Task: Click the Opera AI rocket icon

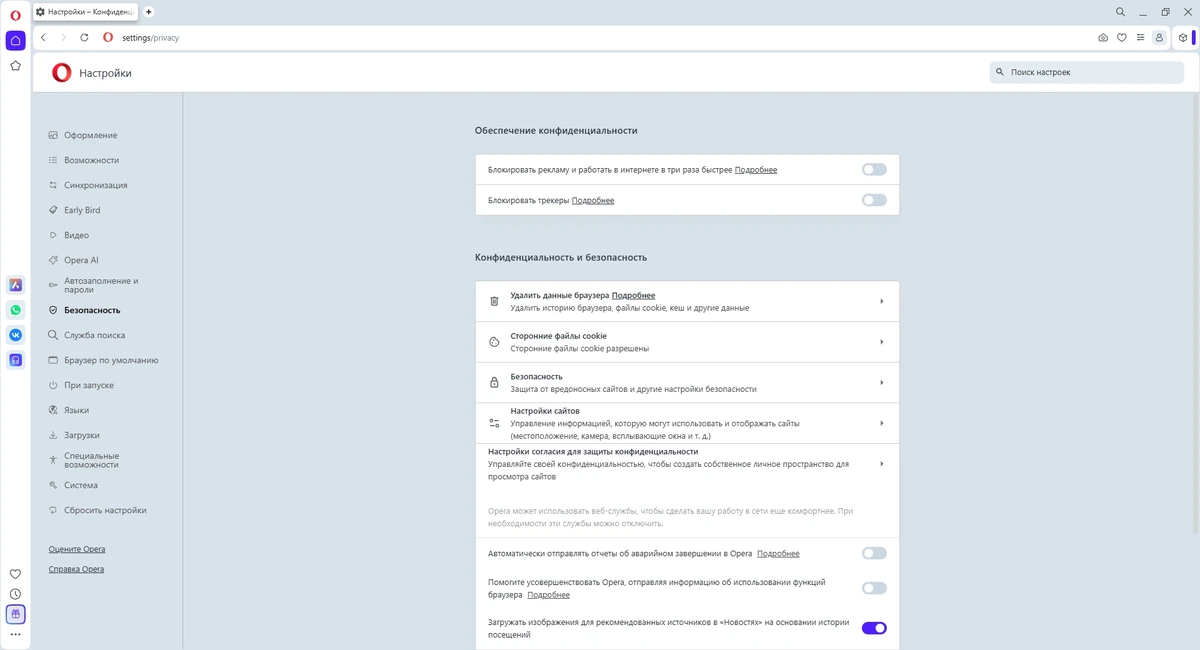Action: tap(53, 260)
